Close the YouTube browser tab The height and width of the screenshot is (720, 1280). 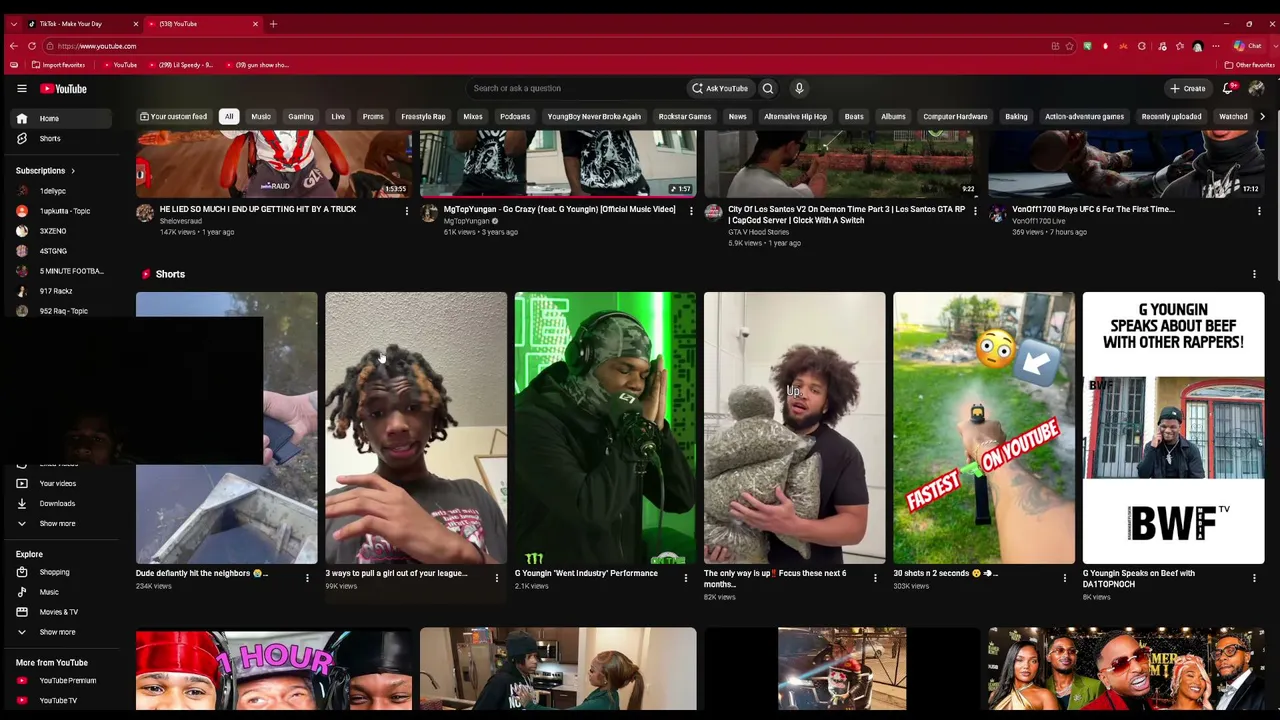255,24
